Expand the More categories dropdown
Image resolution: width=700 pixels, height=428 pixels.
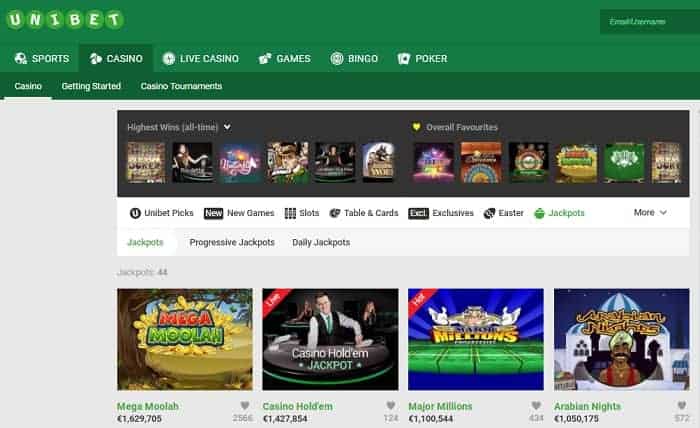pyautogui.click(x=650, y=212)
